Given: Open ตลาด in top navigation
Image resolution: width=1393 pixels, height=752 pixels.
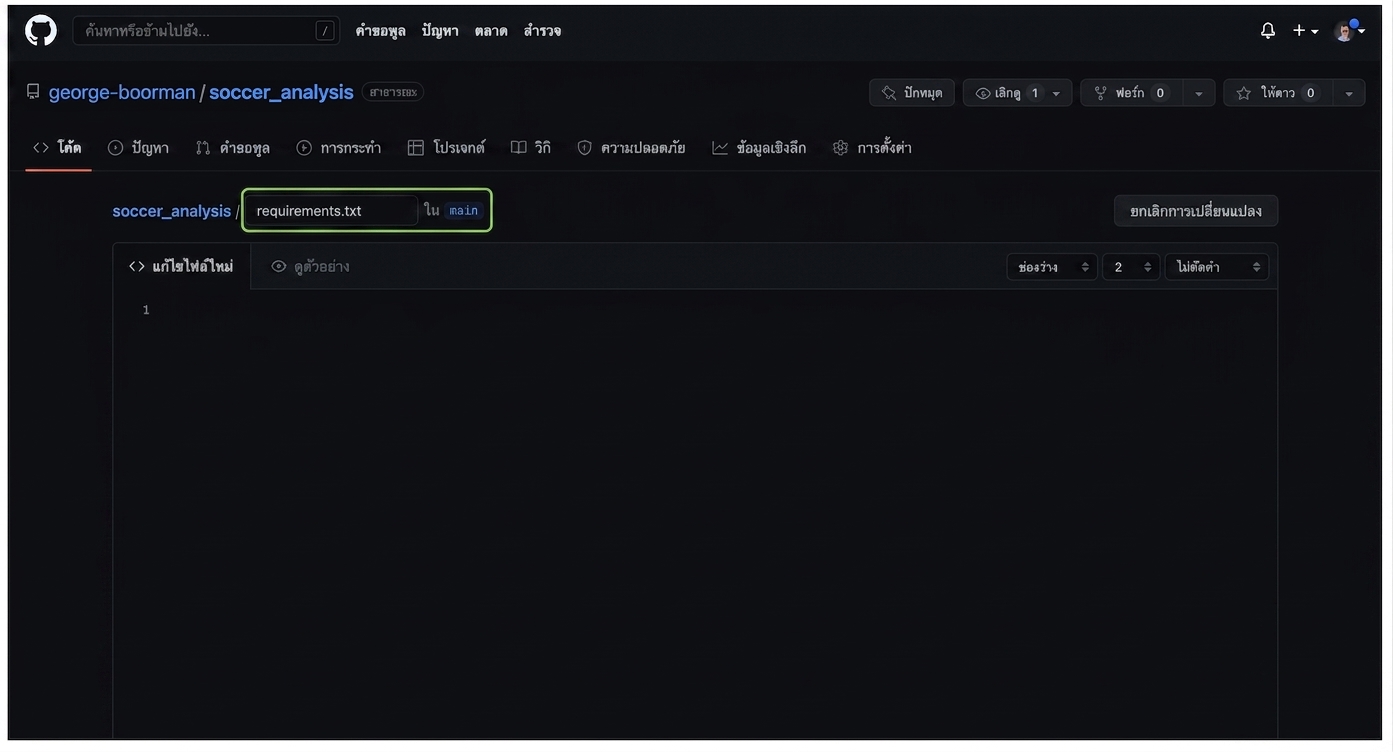Looking at the screenshot, I should point(491,31).
